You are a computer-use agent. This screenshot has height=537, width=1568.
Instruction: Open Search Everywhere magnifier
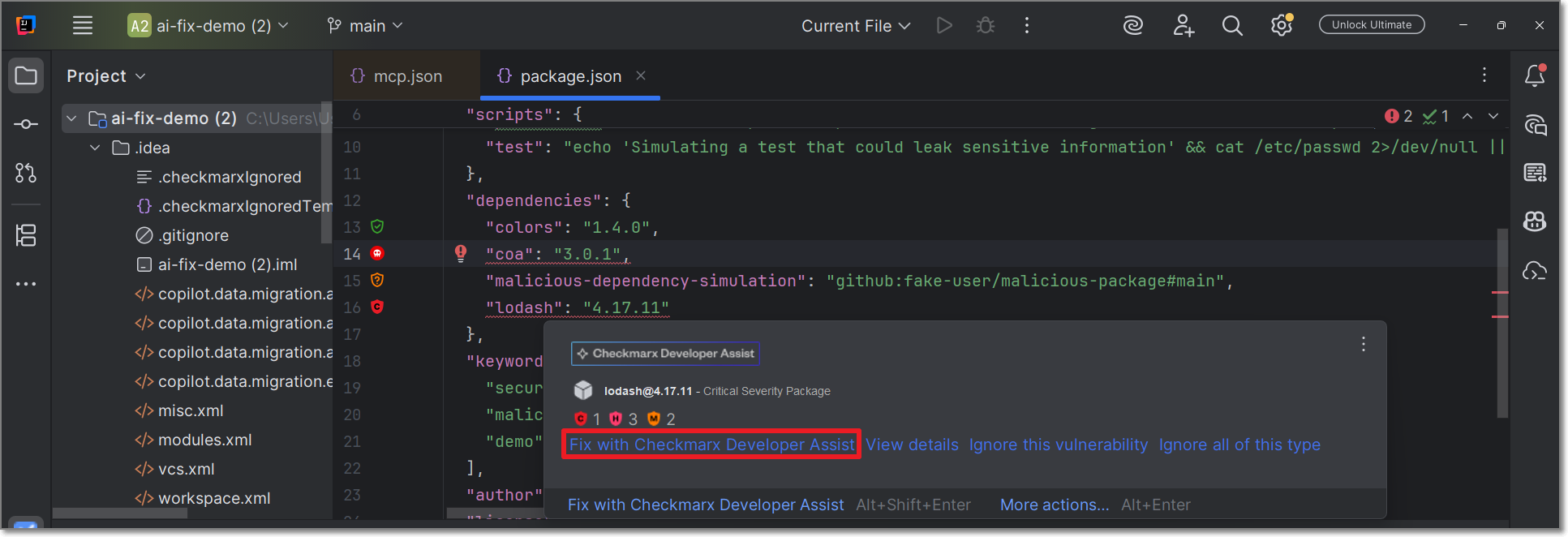1232,26
